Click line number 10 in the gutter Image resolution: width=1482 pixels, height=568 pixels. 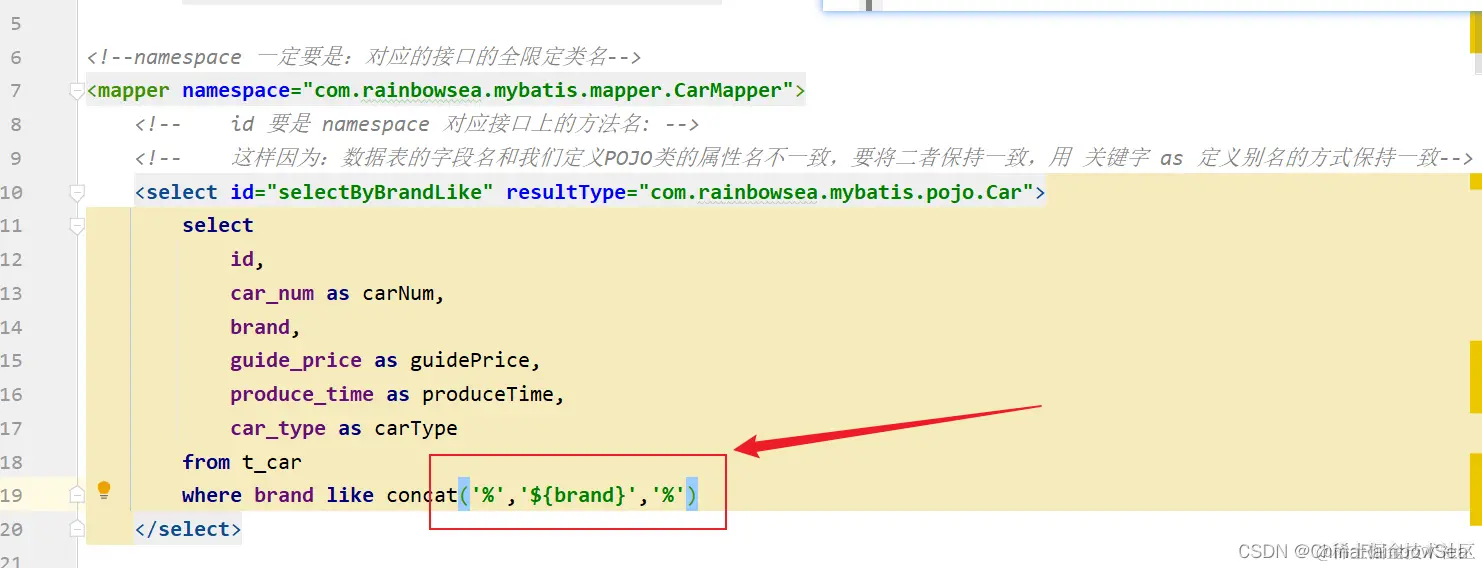click(x=11, y=192)
